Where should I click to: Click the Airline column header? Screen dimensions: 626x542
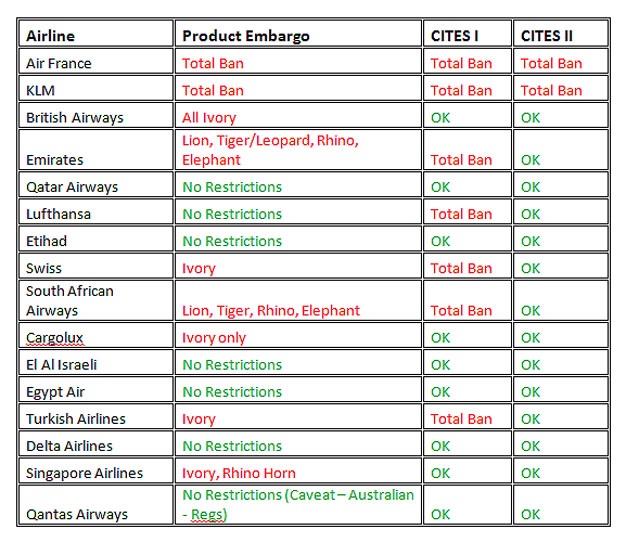pos(96,34)
